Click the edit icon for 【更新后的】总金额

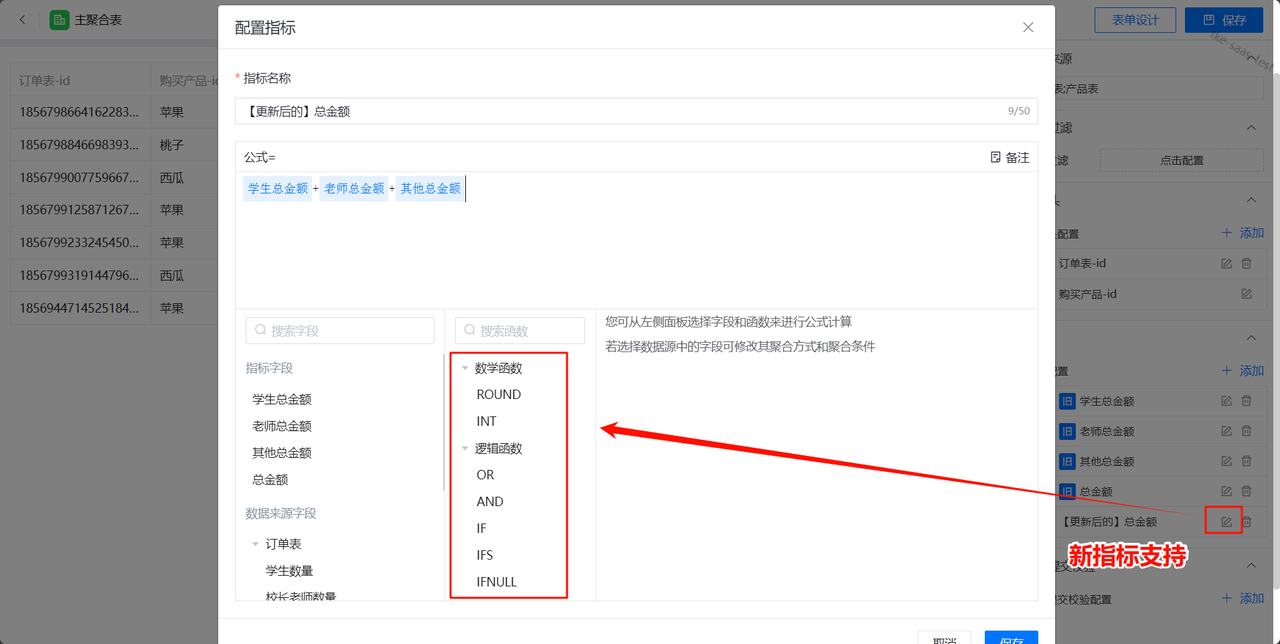[1226, 522]
